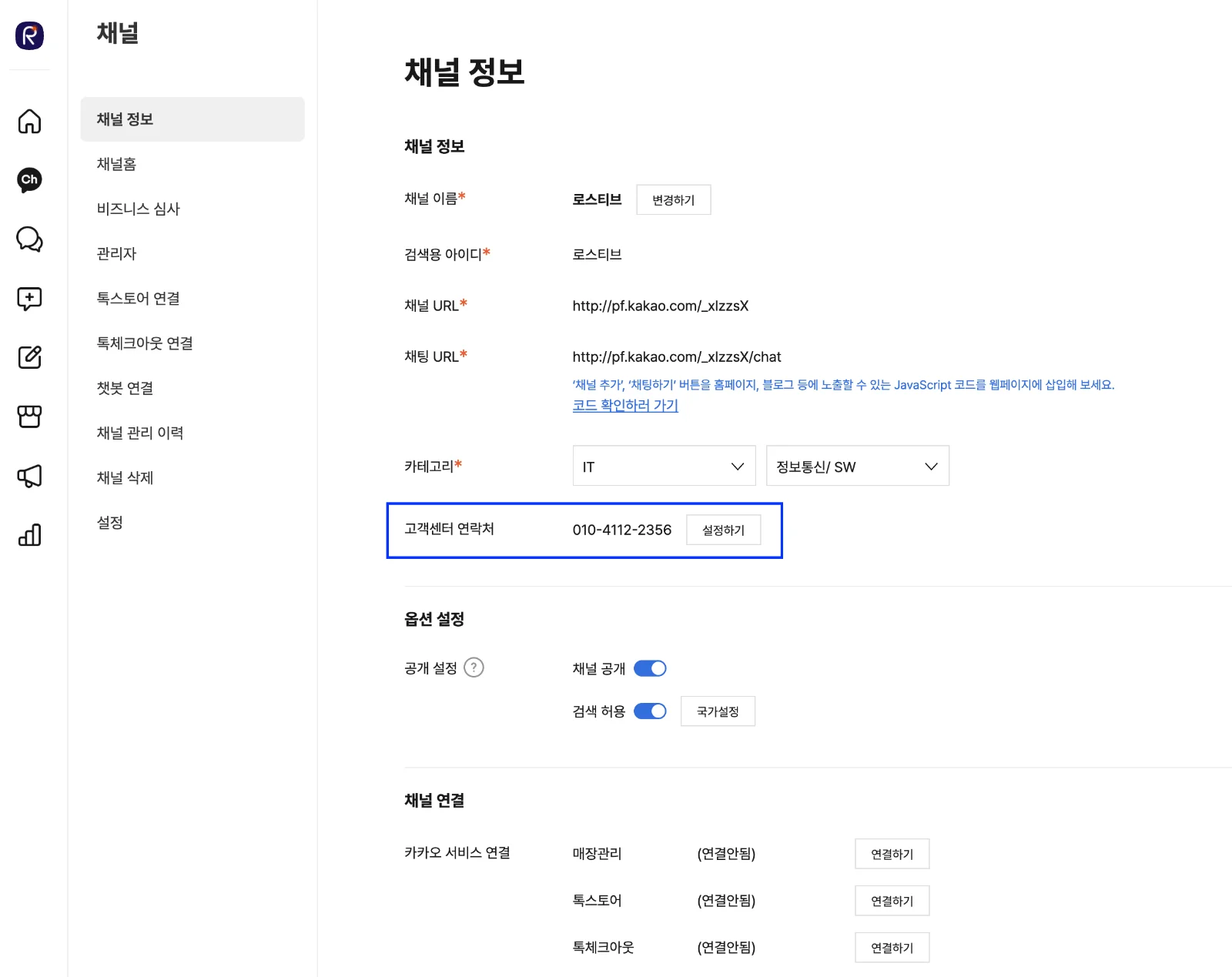Click 연결하기 for 매장관리
This screenshot has height=977, width=1232.
tap(892, 854)
